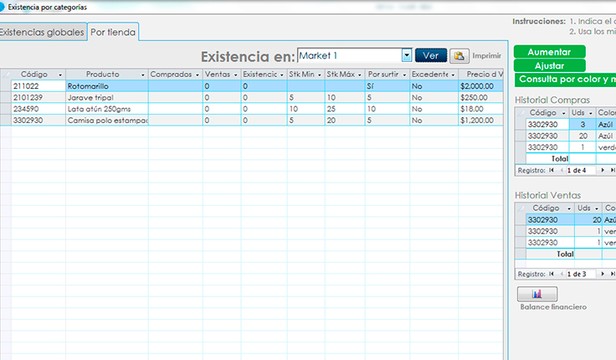
Task: Open Código filter in Historial Compras
Action: click(563, 113)
